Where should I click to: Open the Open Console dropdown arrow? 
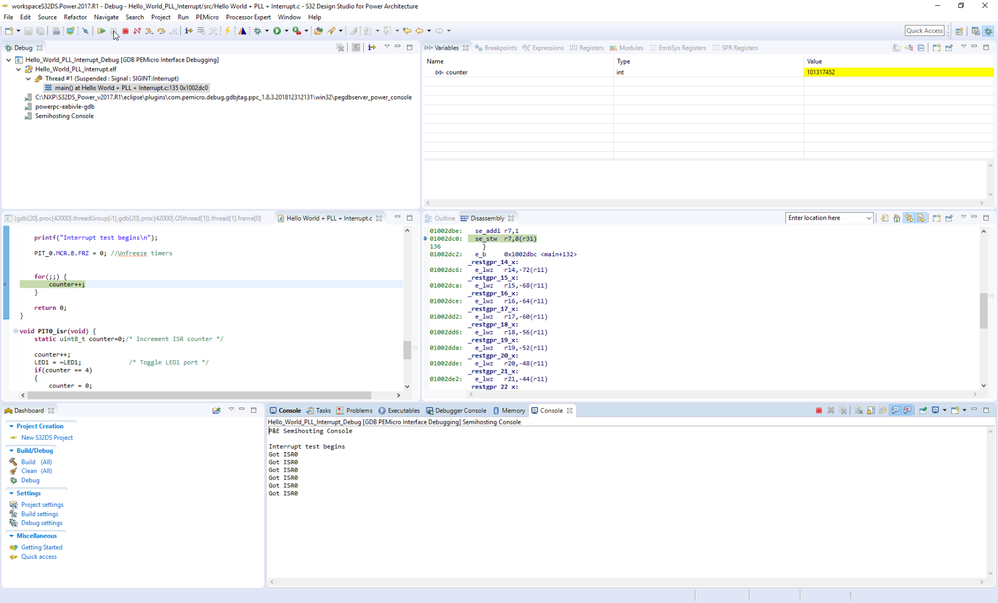[964, 410]
